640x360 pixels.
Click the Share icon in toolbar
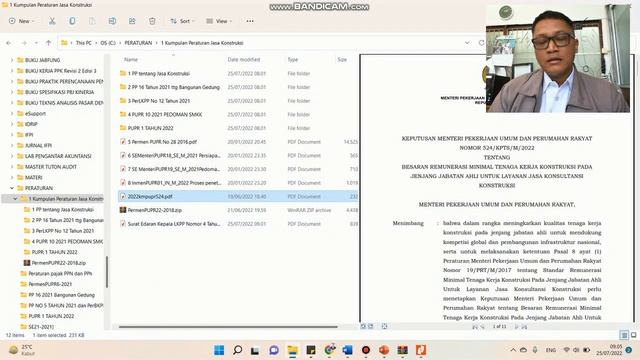click(132, 21)
